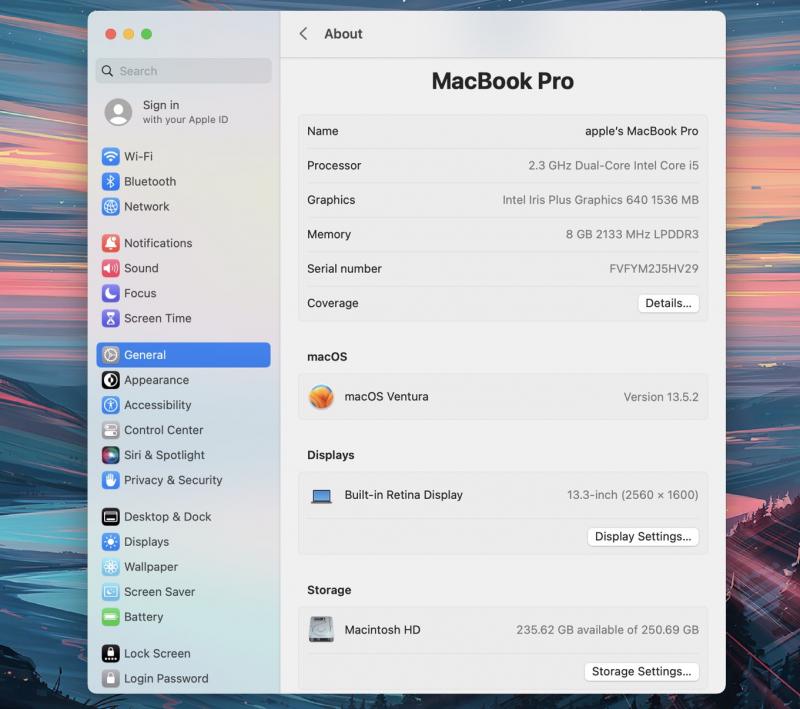Image resolution: width=800 pixels, height=709 pixels.
Task: Click the search magnifier icon
Action: pos(107,71)
